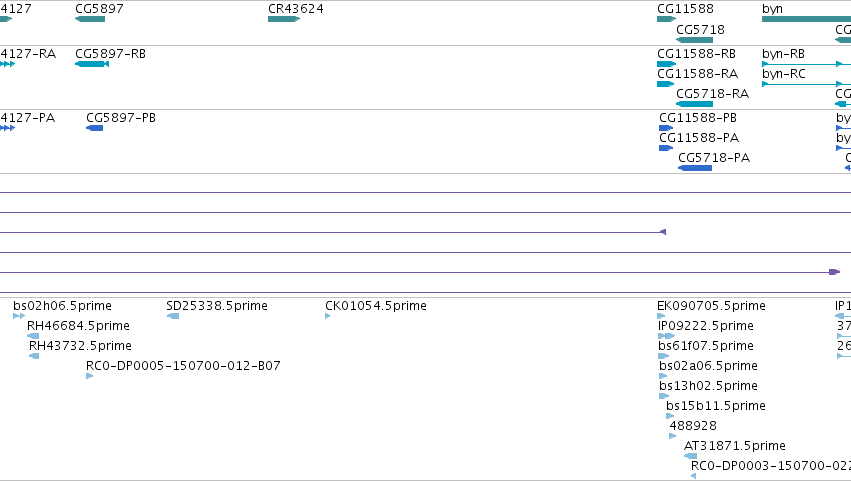Select the bs02h06.5prime EST label
This screenshot has height=481, width=851.
[x=62, y=306]
